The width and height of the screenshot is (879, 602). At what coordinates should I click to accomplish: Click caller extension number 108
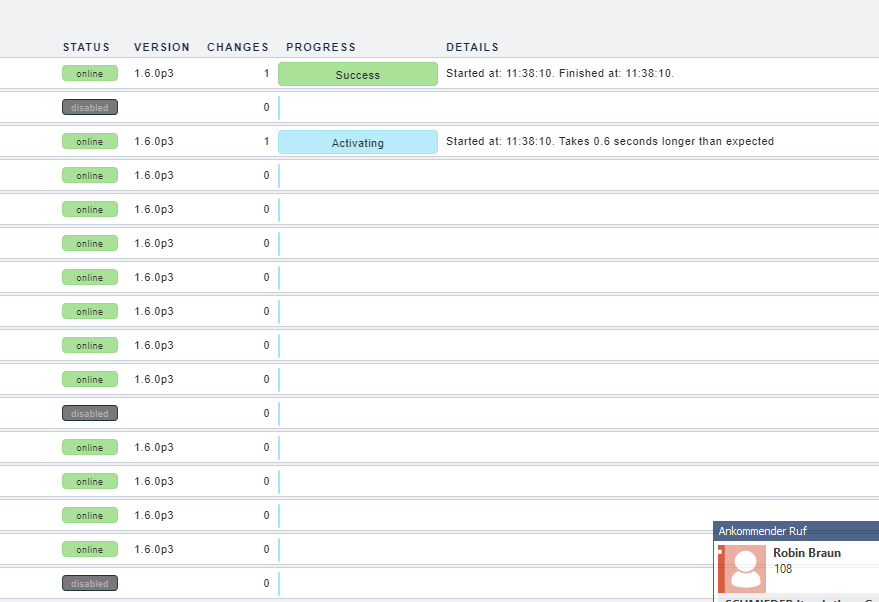(x=783, y=569)
